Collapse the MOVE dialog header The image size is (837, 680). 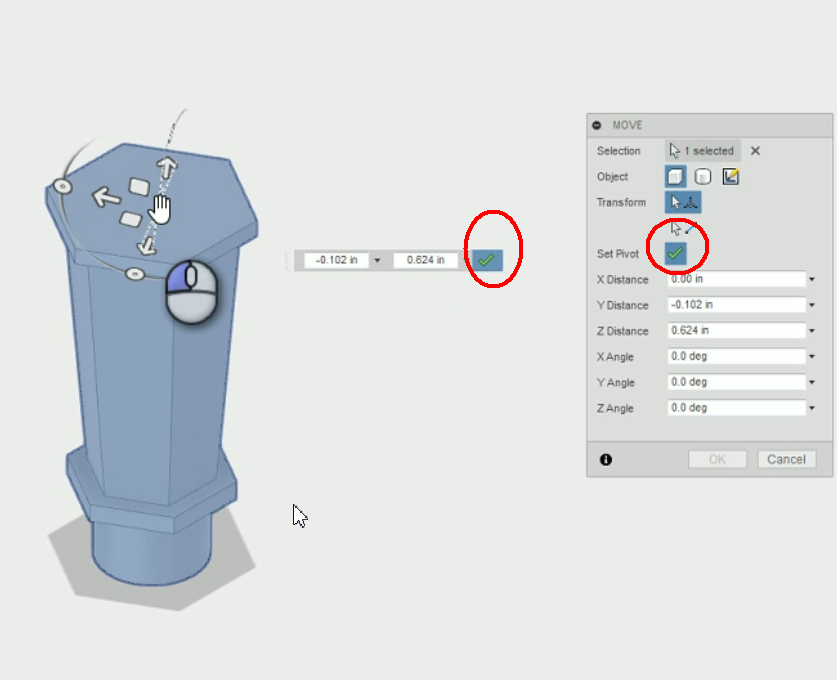(596, 124)
